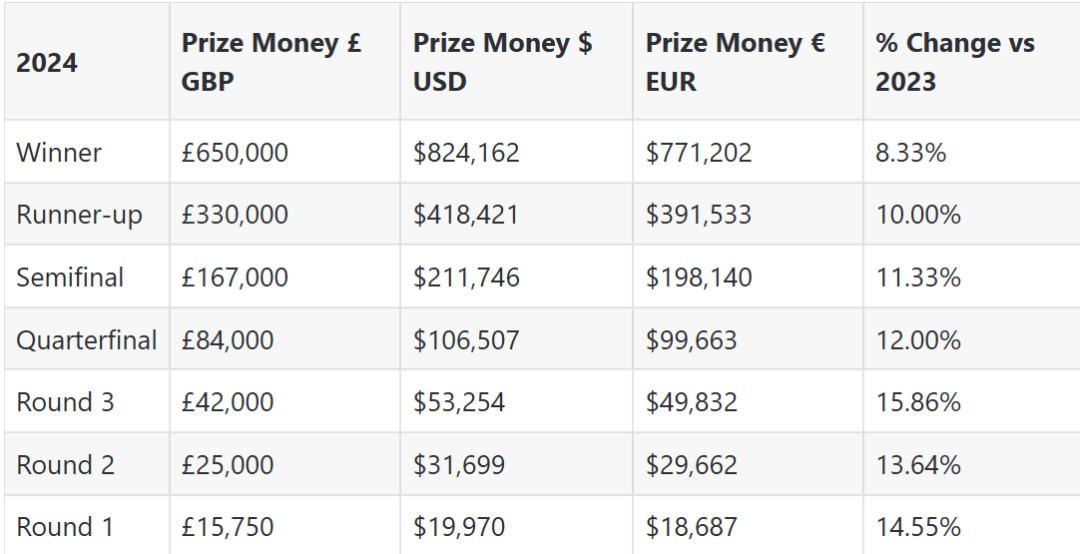Select the $18,687 cell
This screenshot has width=1080, height=554.
(692, 527)
